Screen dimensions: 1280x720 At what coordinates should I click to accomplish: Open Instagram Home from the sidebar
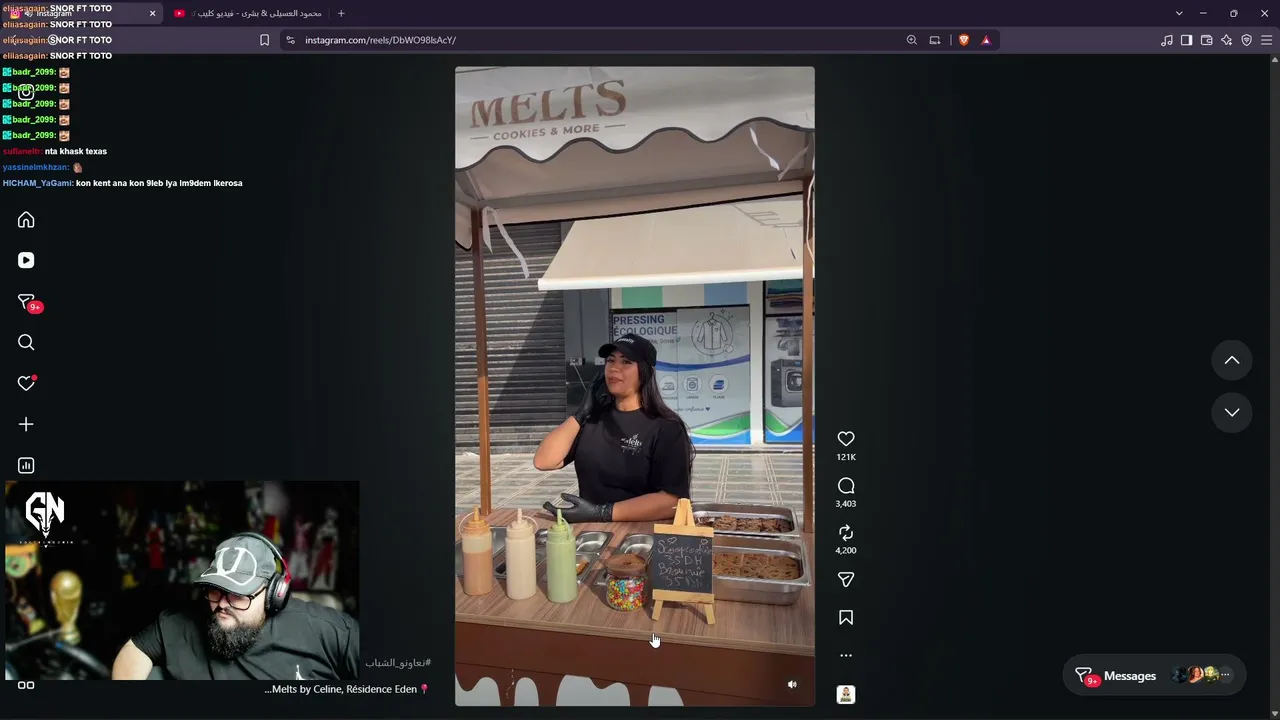point(26,220)
